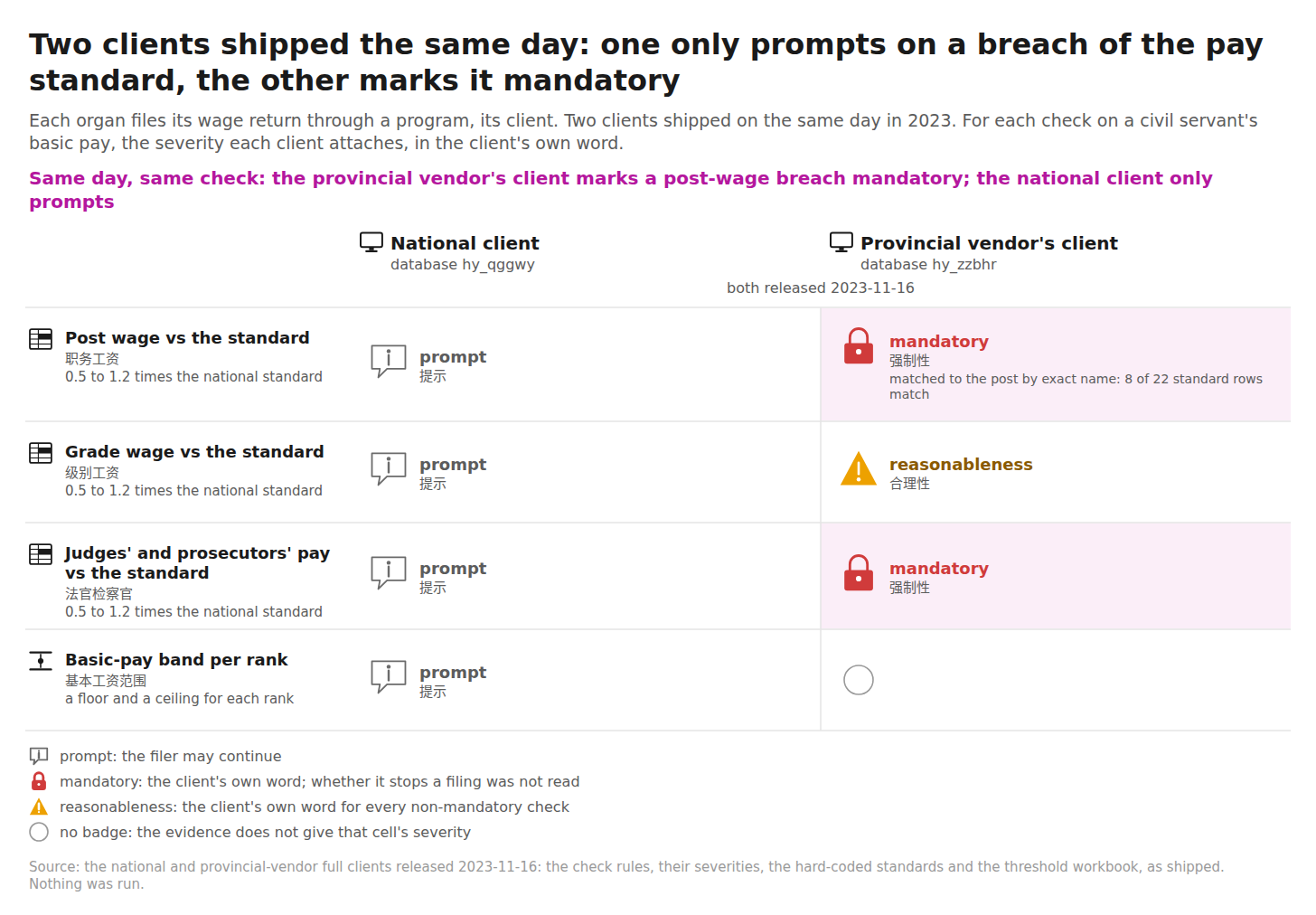
Task: Click the prompt speech-bubble icon in the Grade wage row
Action: 389,469
